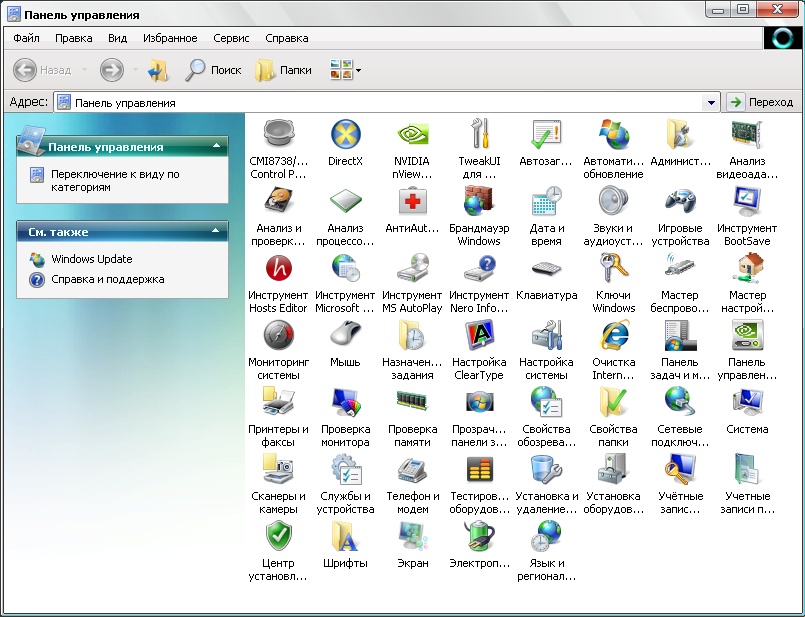Open the CMI8738 Control Panel item

click(278, 149)
